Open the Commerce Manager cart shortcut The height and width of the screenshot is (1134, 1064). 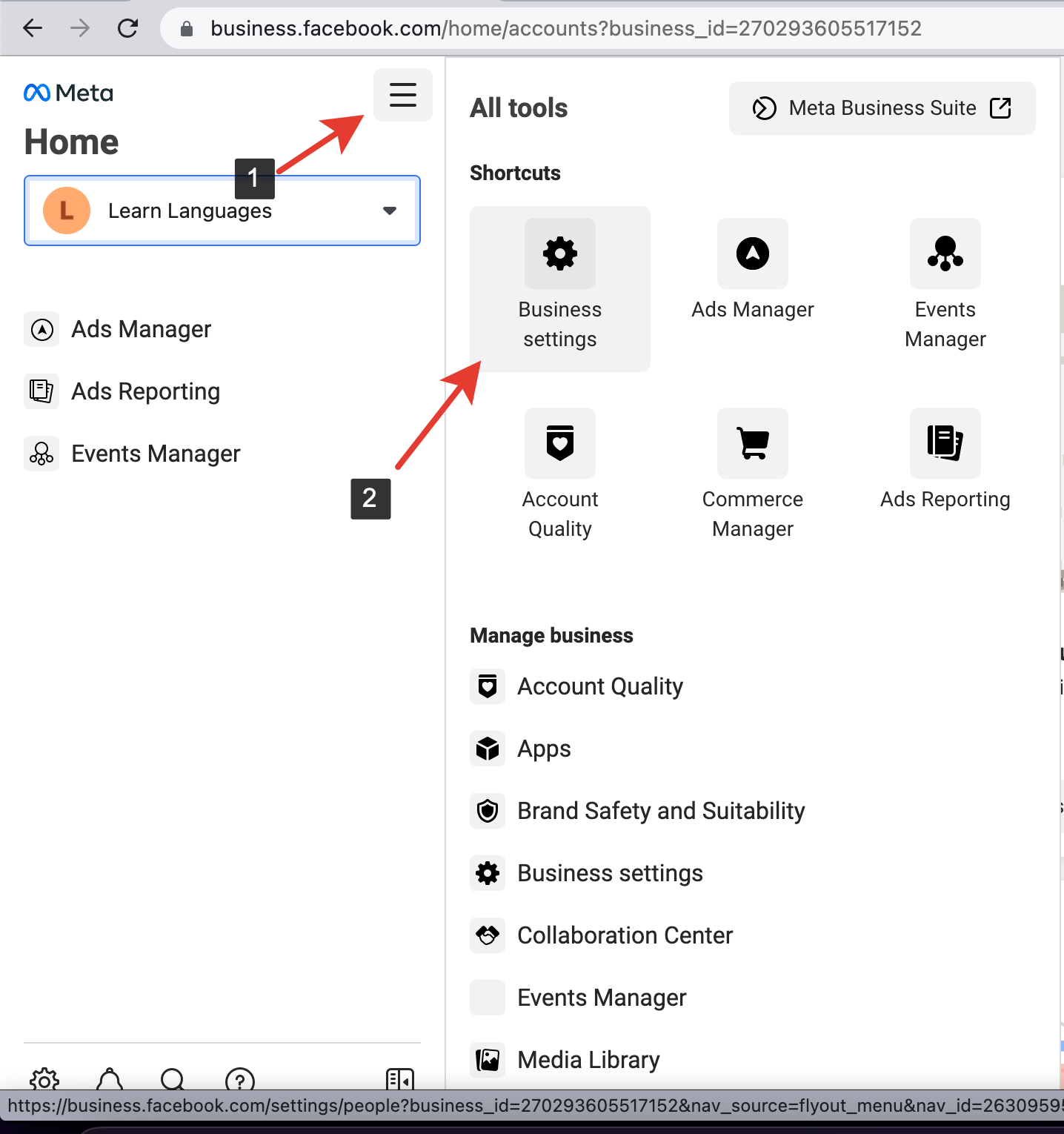tap(752, 444)
